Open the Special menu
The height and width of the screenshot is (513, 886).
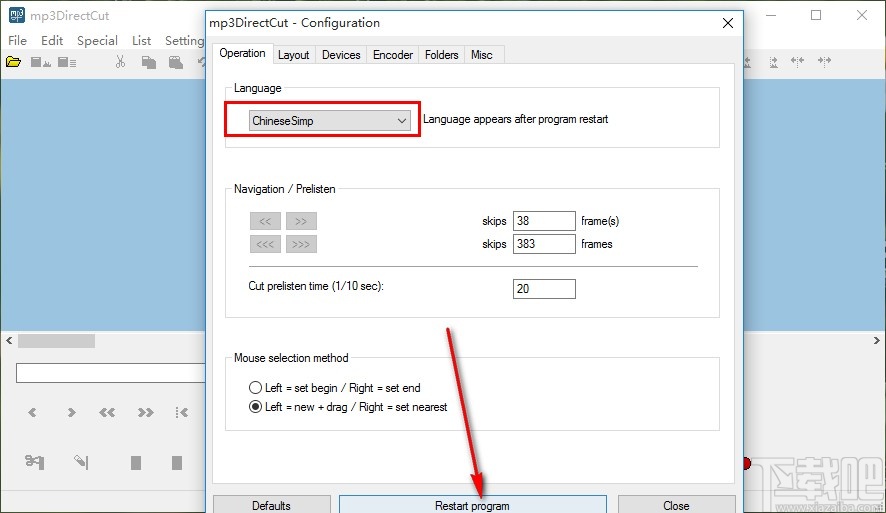[x=97, y=41]
